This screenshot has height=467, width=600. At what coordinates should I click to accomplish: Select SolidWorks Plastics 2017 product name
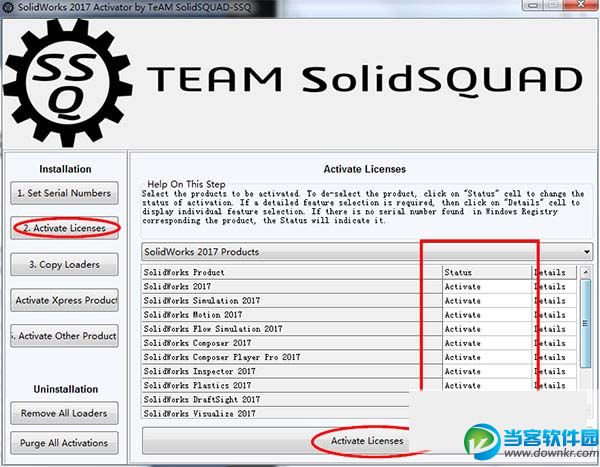point(197,385)
